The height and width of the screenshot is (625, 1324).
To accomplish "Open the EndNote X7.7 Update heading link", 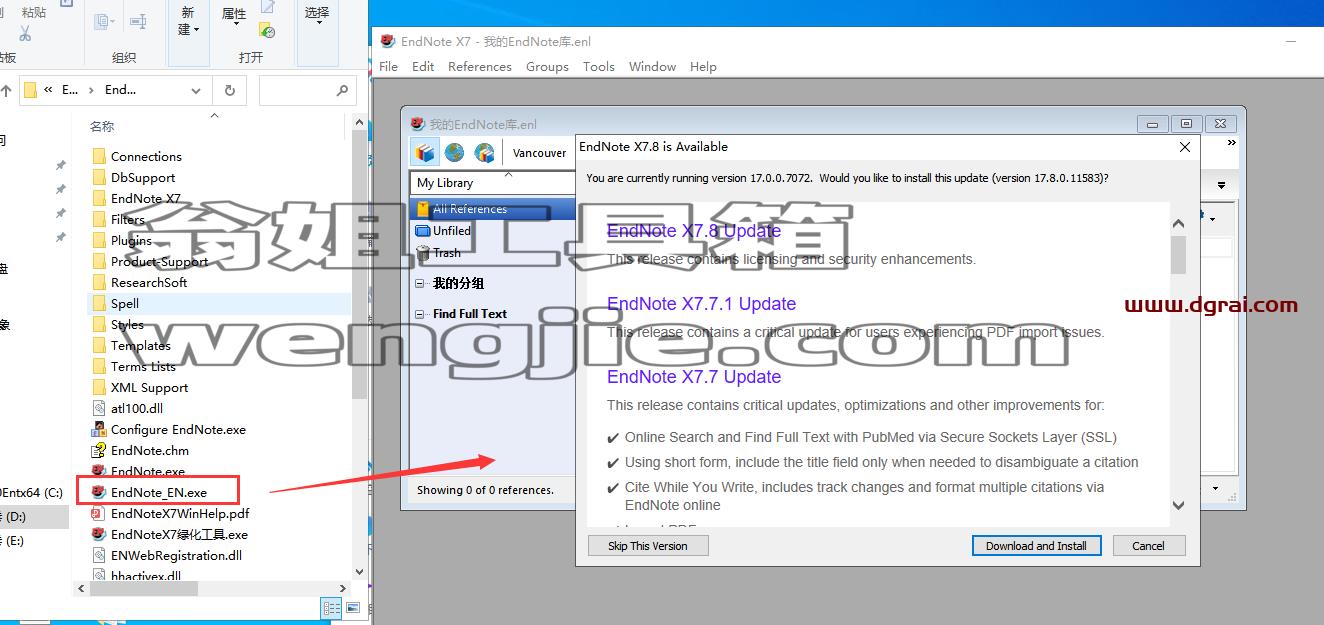I will click(x=694, y=377).
